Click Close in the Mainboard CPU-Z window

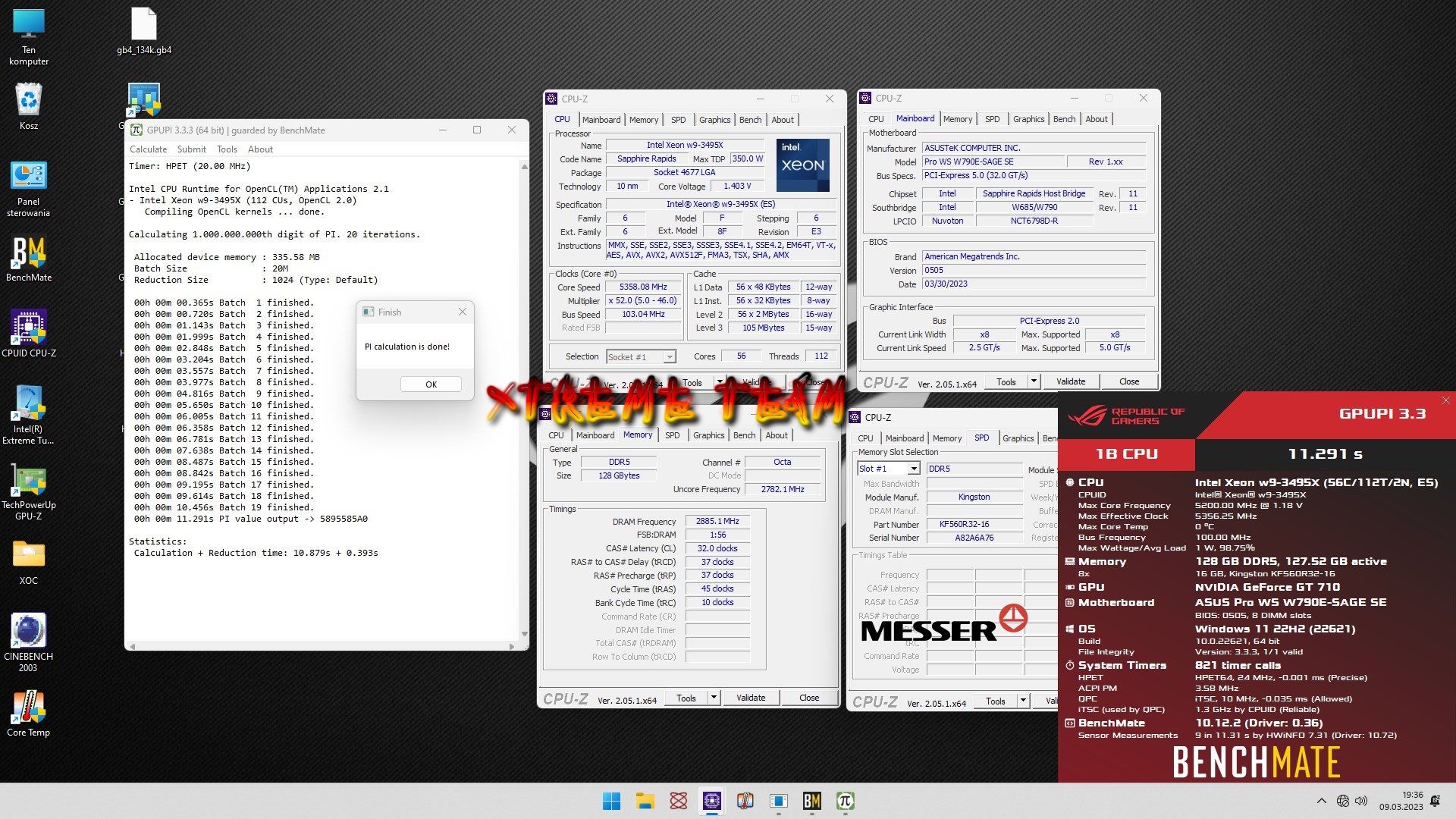(x=1129, y=381)
